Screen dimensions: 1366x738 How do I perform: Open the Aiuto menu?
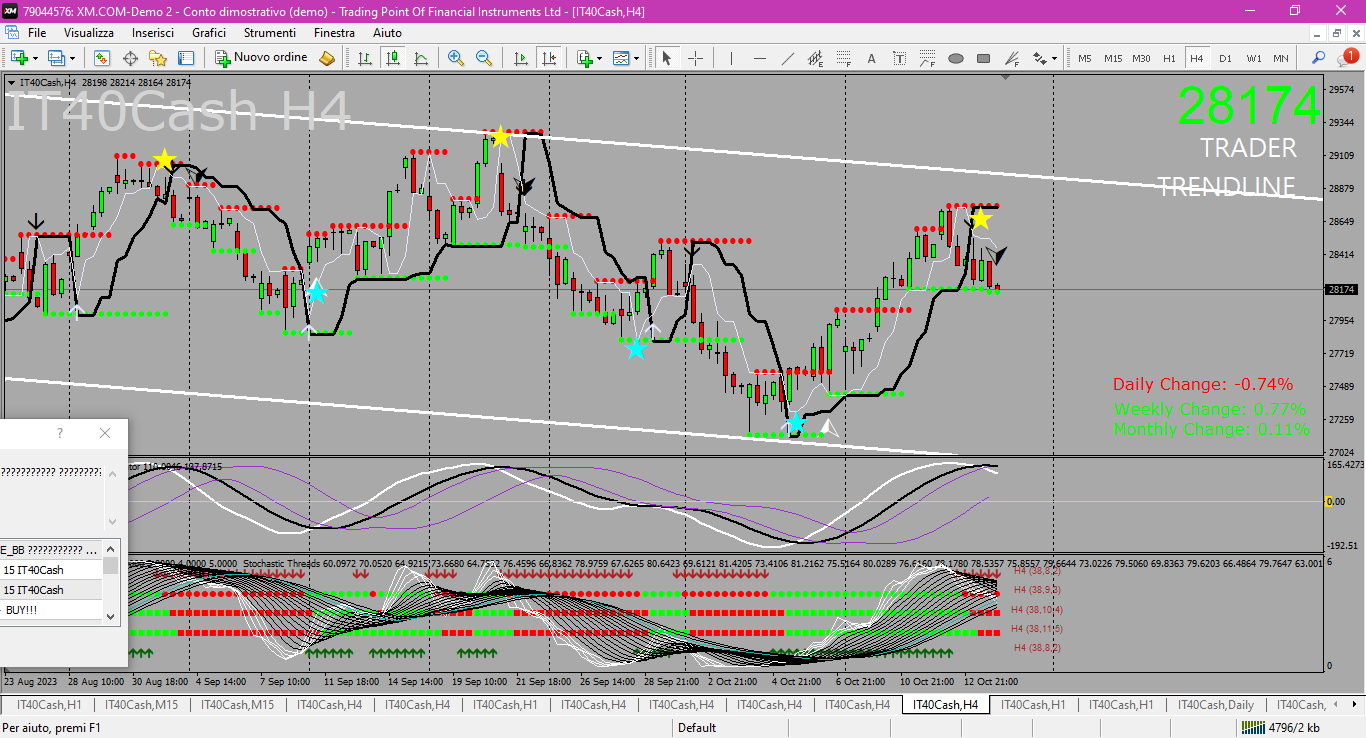coord(387,33)
